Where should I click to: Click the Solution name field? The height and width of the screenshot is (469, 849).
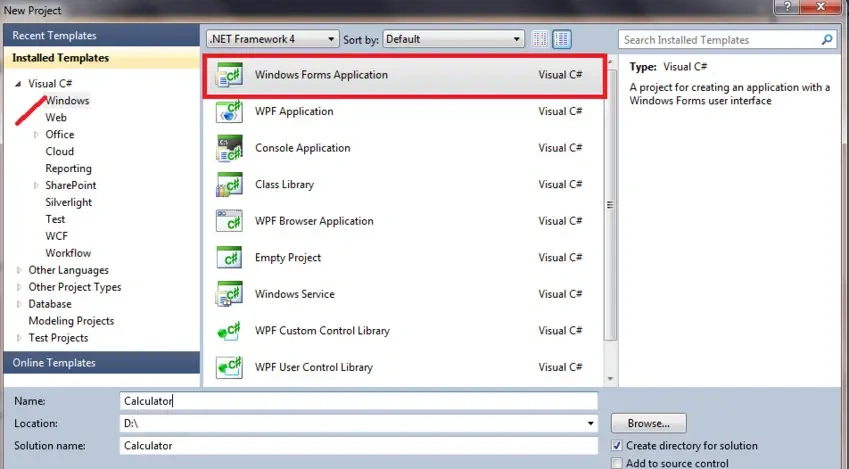358,446
